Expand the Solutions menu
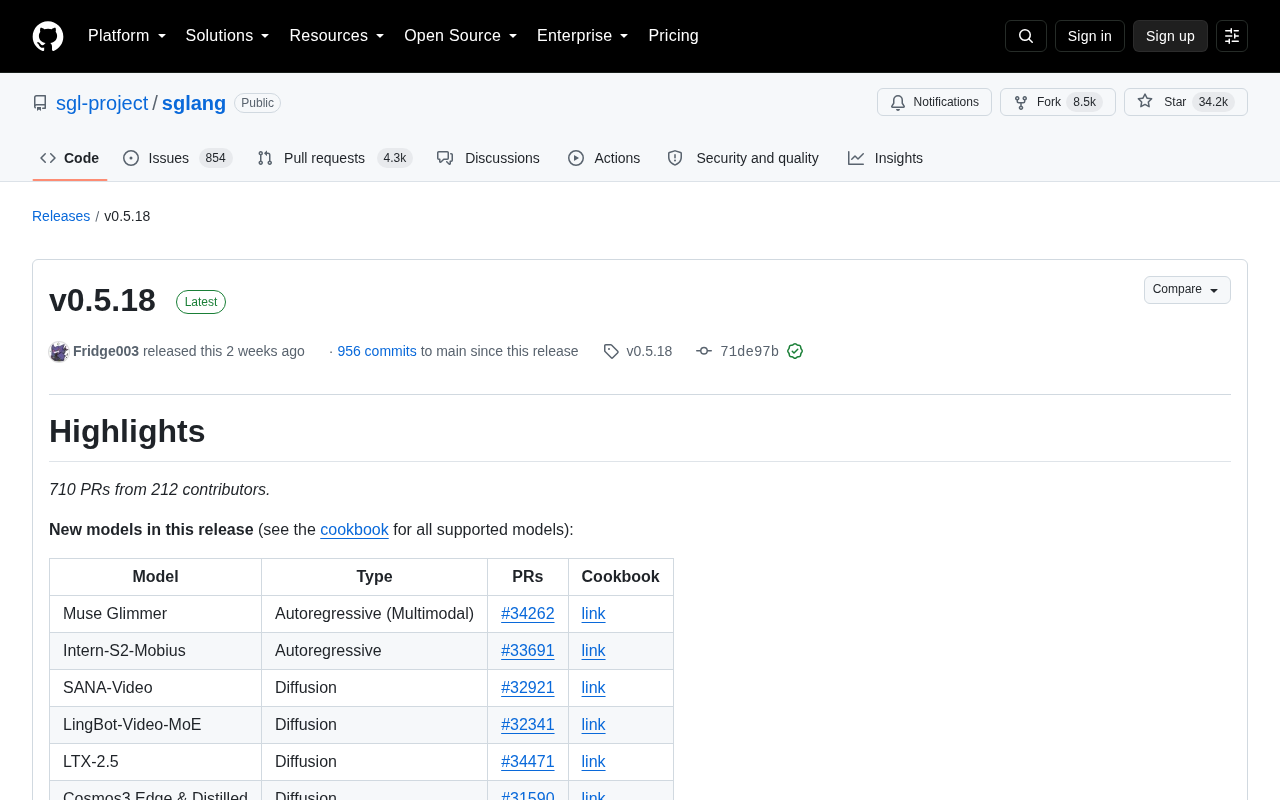 coord(228,36)
